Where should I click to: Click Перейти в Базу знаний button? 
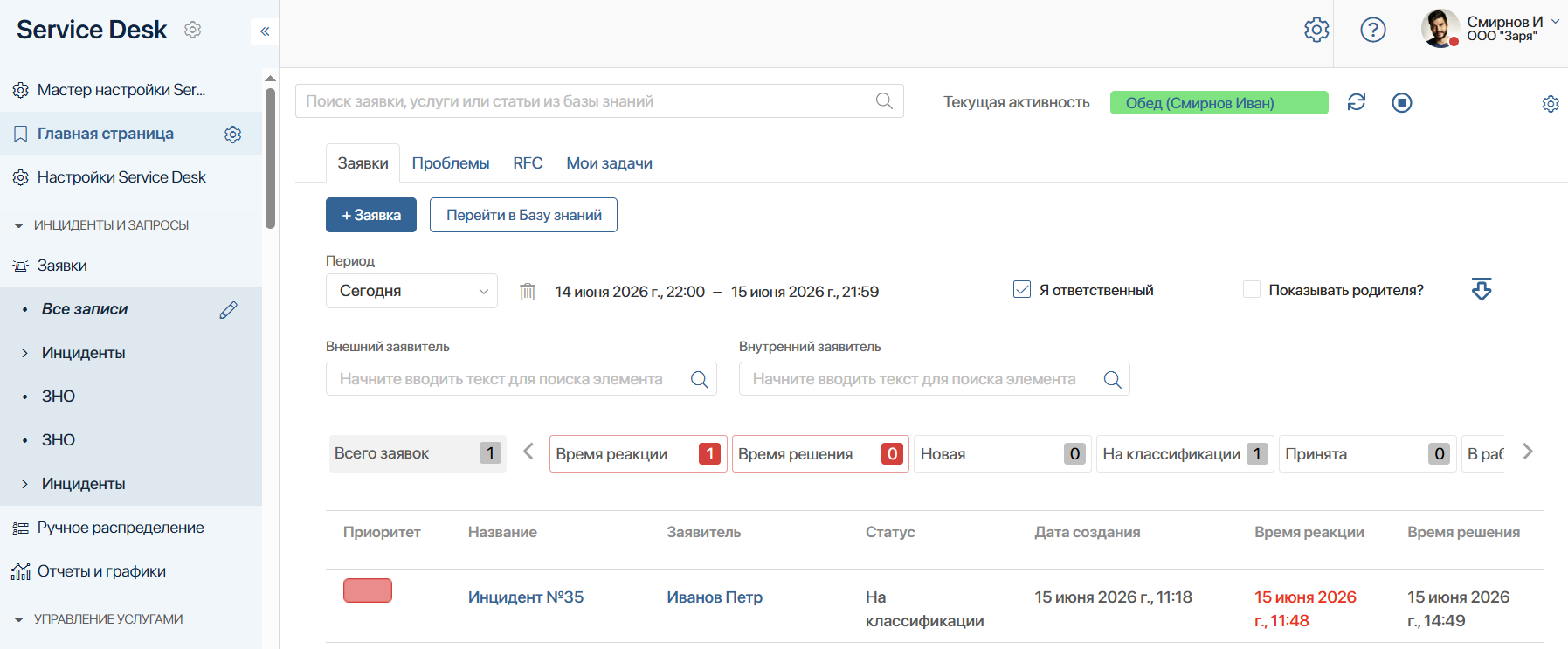523,215
